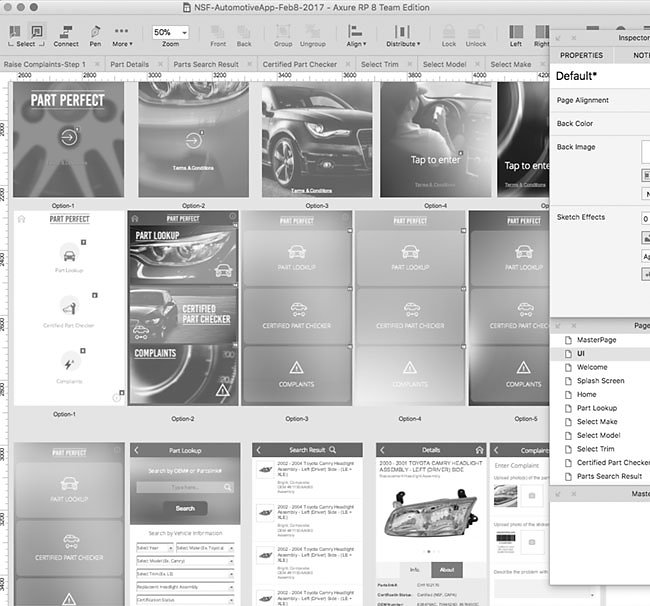Close the Certified Part Checker tab
Viewport: 650px width, 606px height.
pos(348,64)
